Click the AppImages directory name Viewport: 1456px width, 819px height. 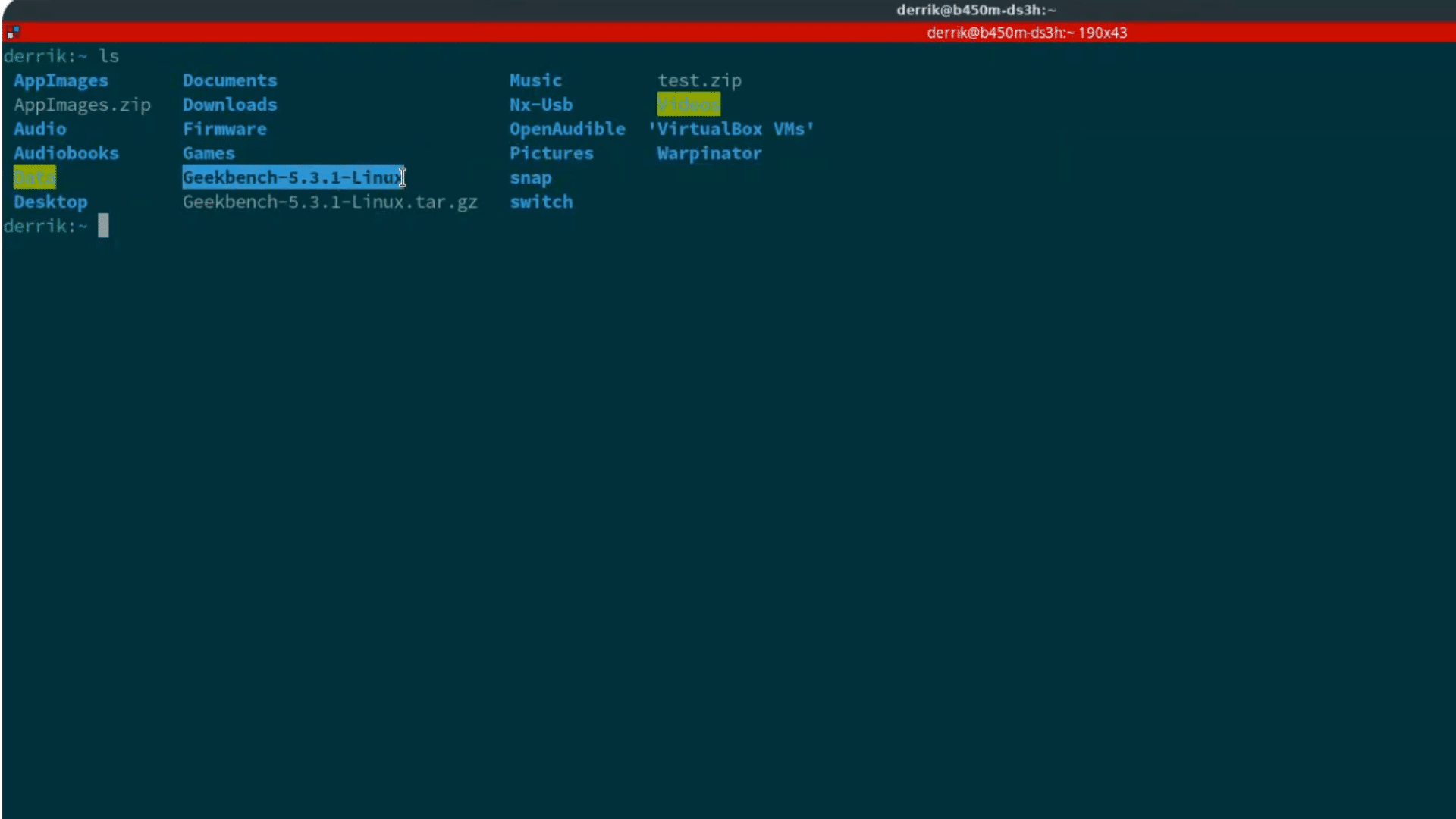[x=61, y=80]
